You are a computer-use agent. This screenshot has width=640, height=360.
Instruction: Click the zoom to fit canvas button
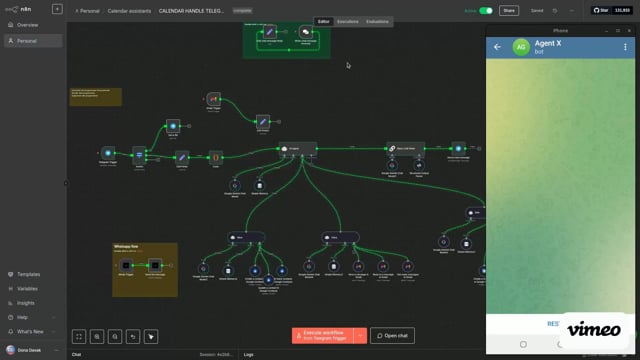(79, 337)
